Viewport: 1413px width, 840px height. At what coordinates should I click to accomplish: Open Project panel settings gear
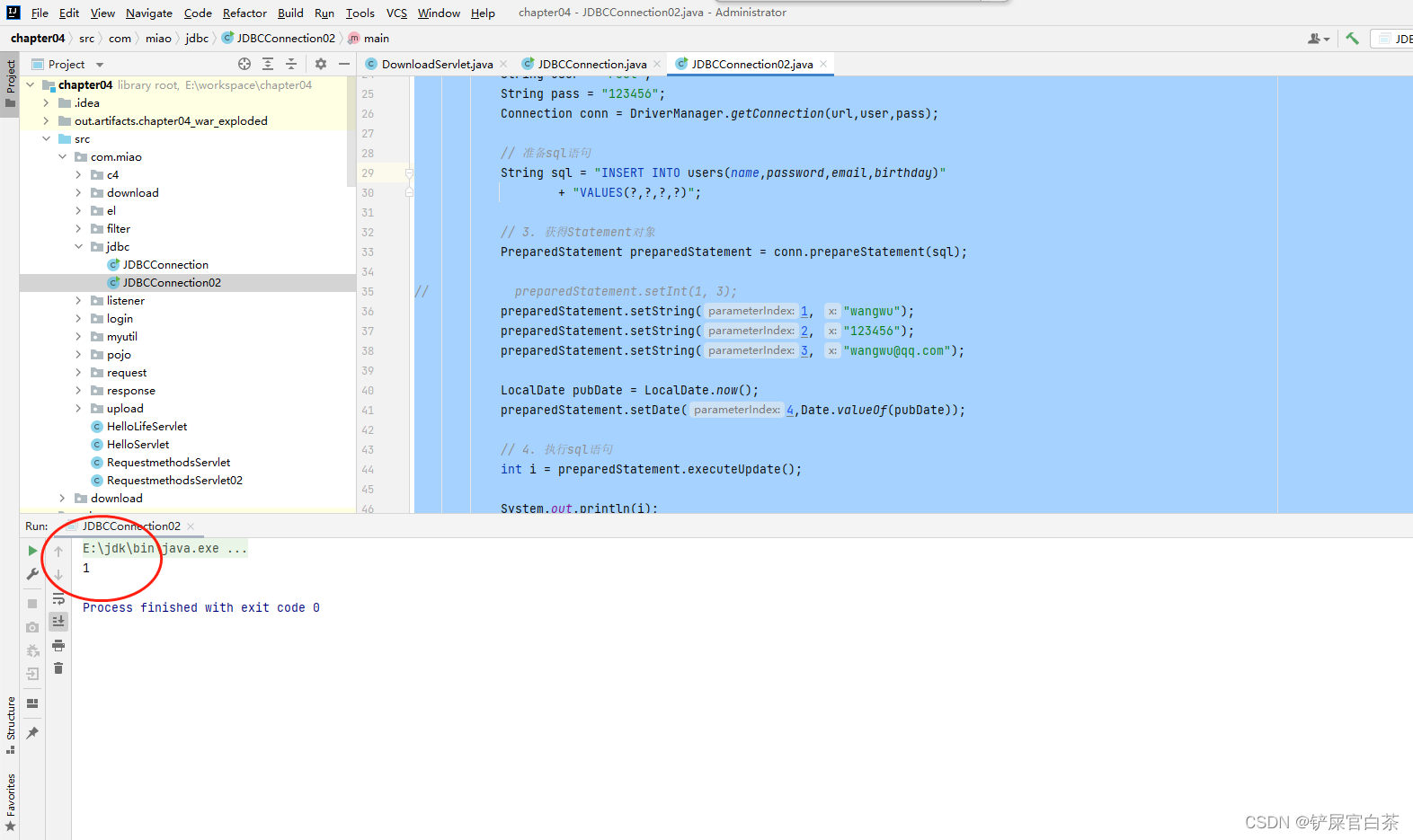coord(321,64)
